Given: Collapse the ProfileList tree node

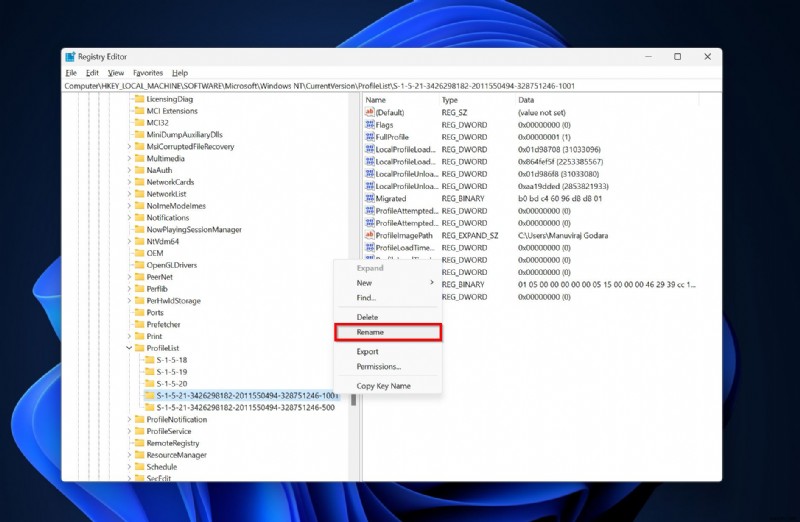Looking at the screenshot, I should pyautogui.click(x=129, y=348).
